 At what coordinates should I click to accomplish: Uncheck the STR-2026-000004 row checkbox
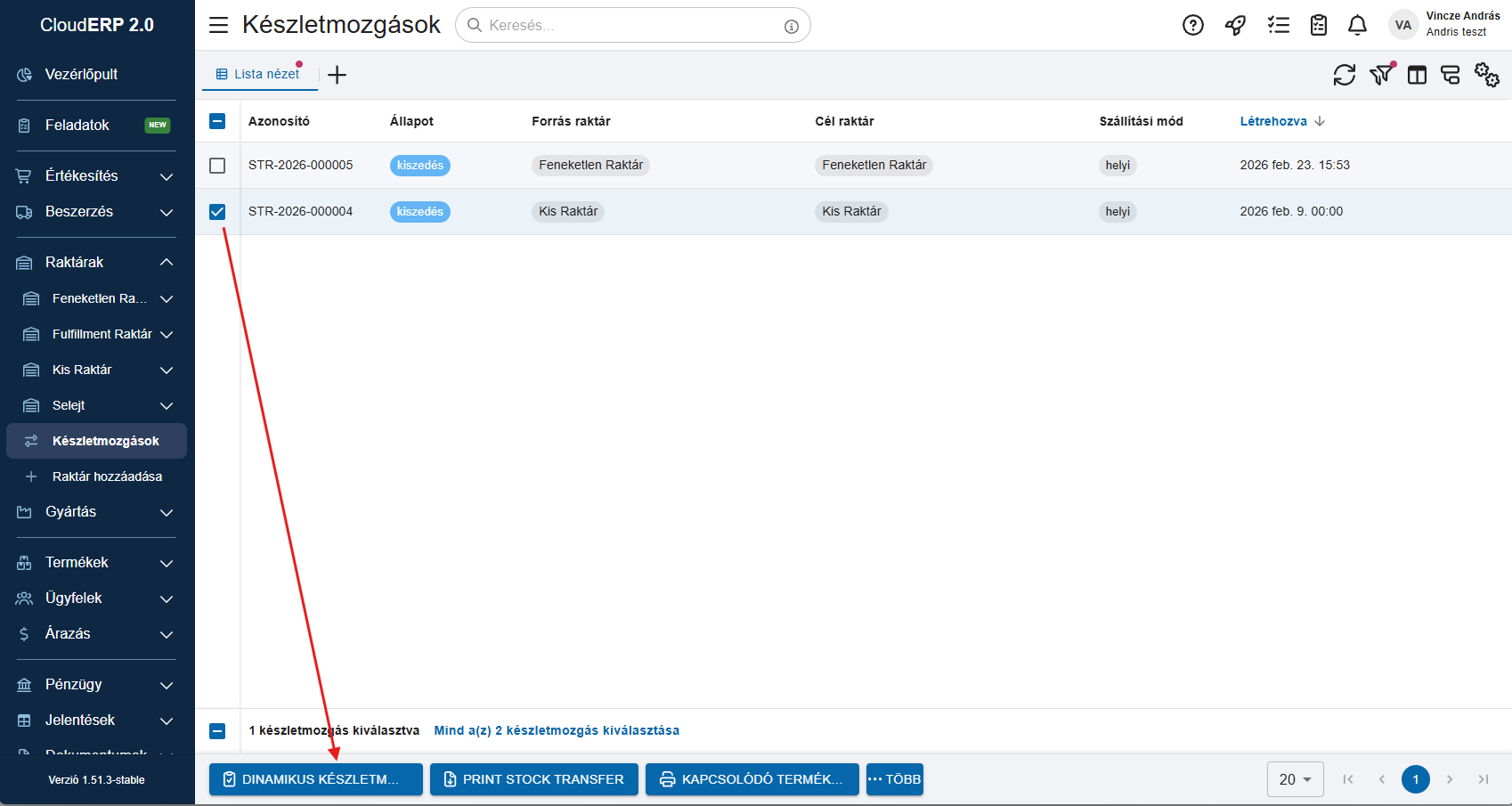coord(217,212)
